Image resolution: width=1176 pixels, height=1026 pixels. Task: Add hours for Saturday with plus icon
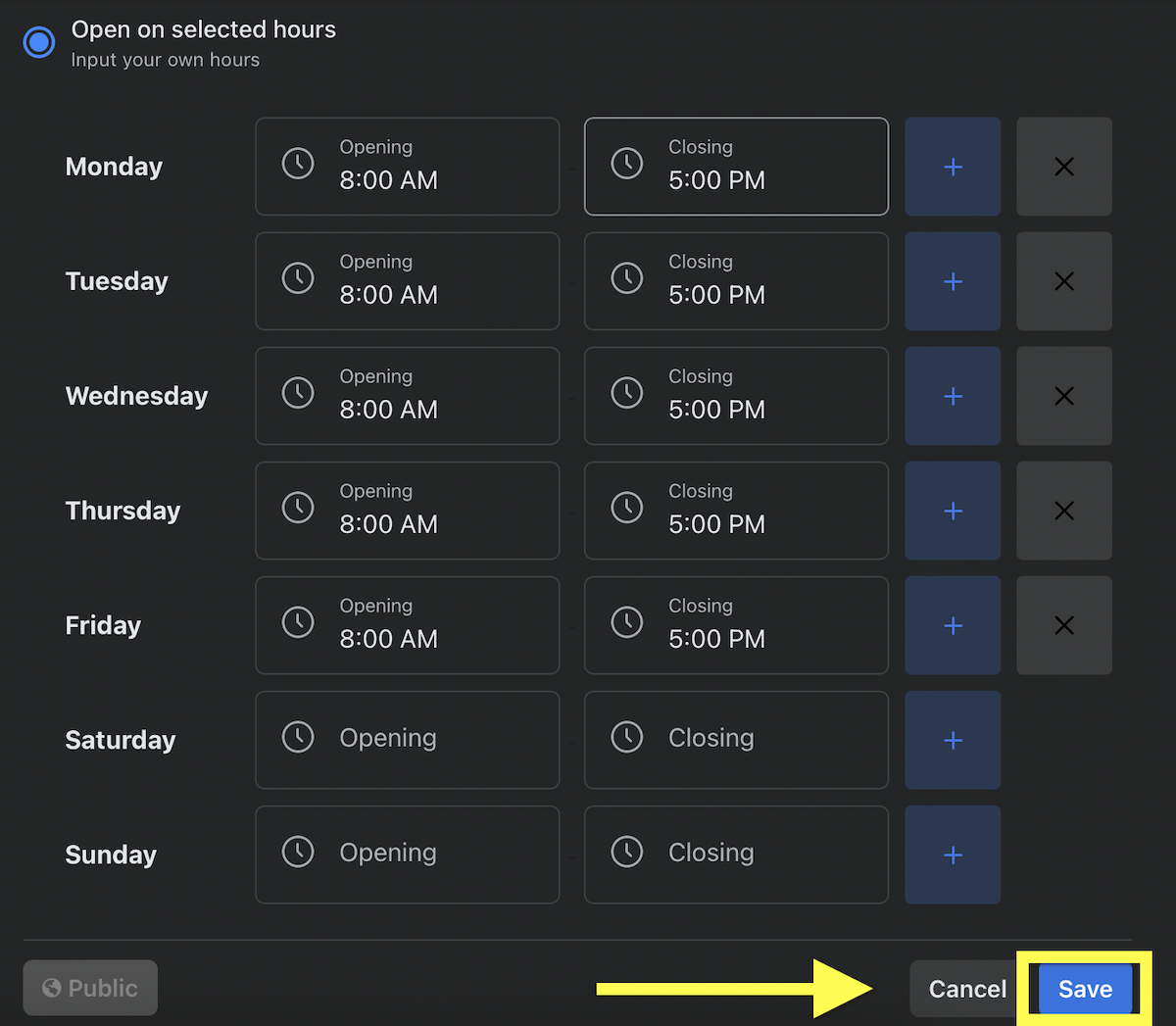coord(953,740)
